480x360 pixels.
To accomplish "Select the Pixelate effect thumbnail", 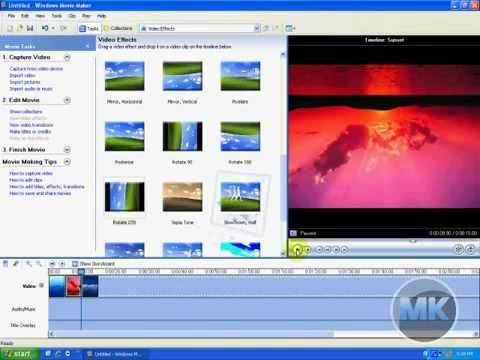I will tap(240, 76).
